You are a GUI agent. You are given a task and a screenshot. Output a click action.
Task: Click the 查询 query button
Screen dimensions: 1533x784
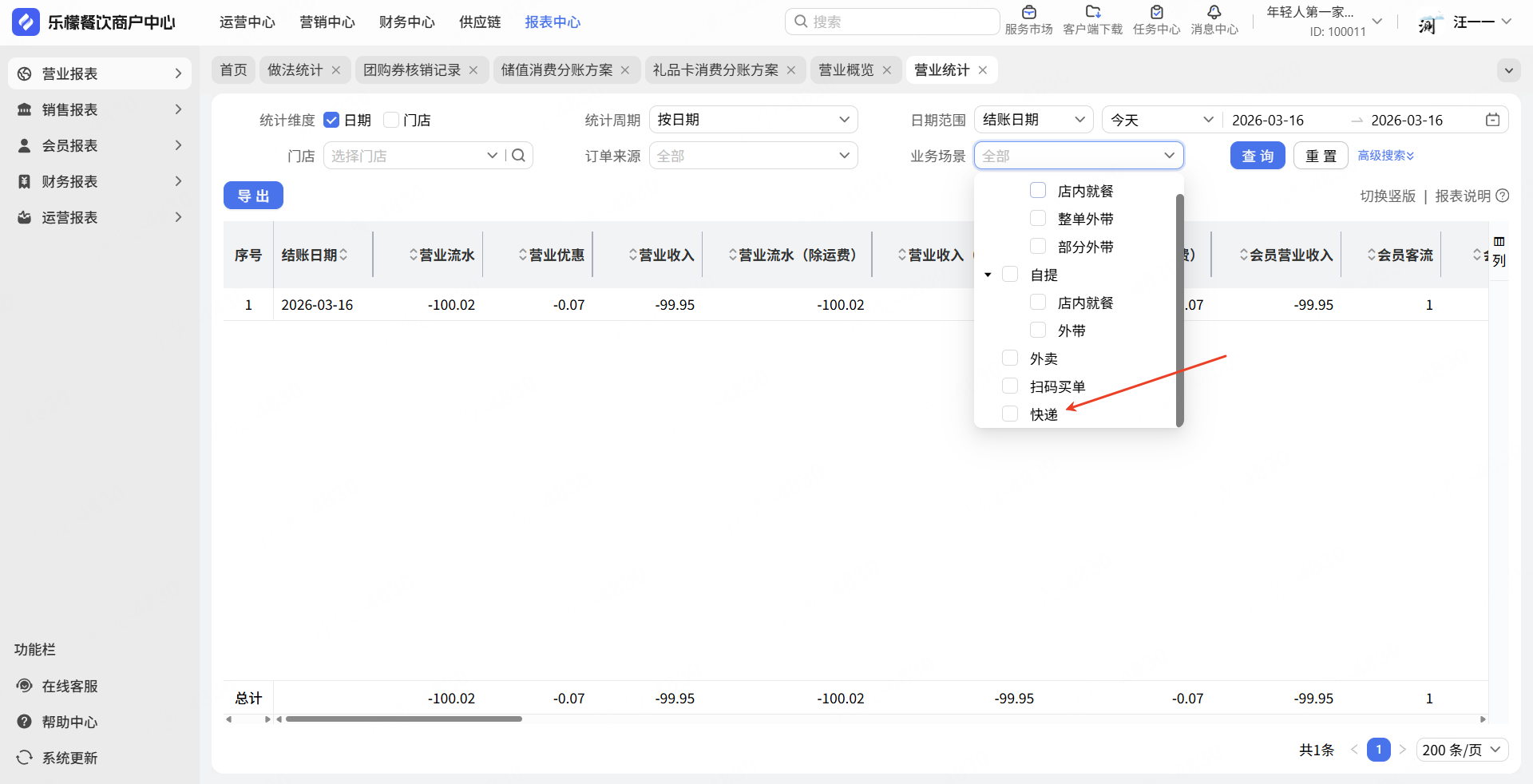pos(1257,156)
